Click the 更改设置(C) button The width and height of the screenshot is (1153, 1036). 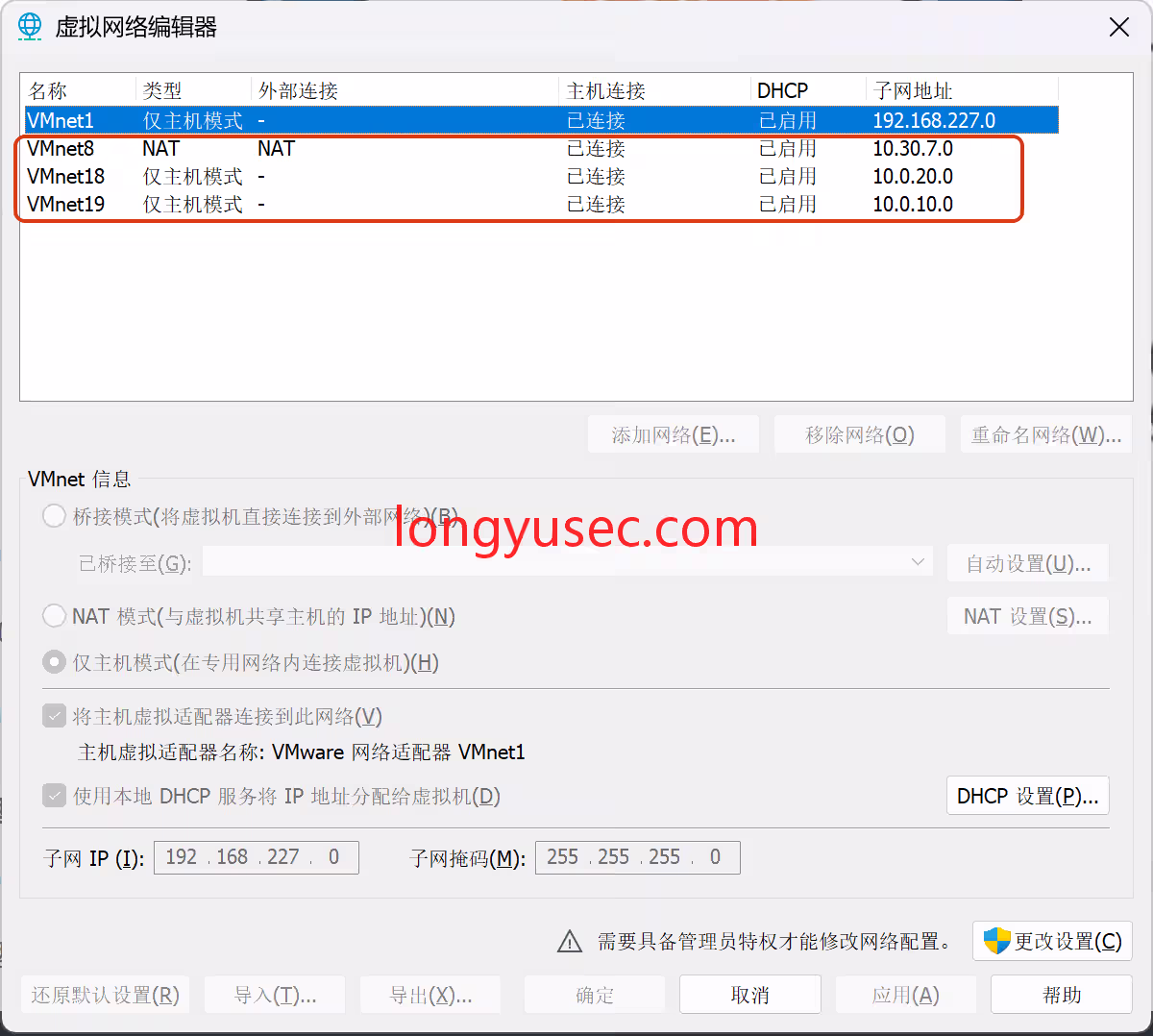click(x=1052, y=941)
